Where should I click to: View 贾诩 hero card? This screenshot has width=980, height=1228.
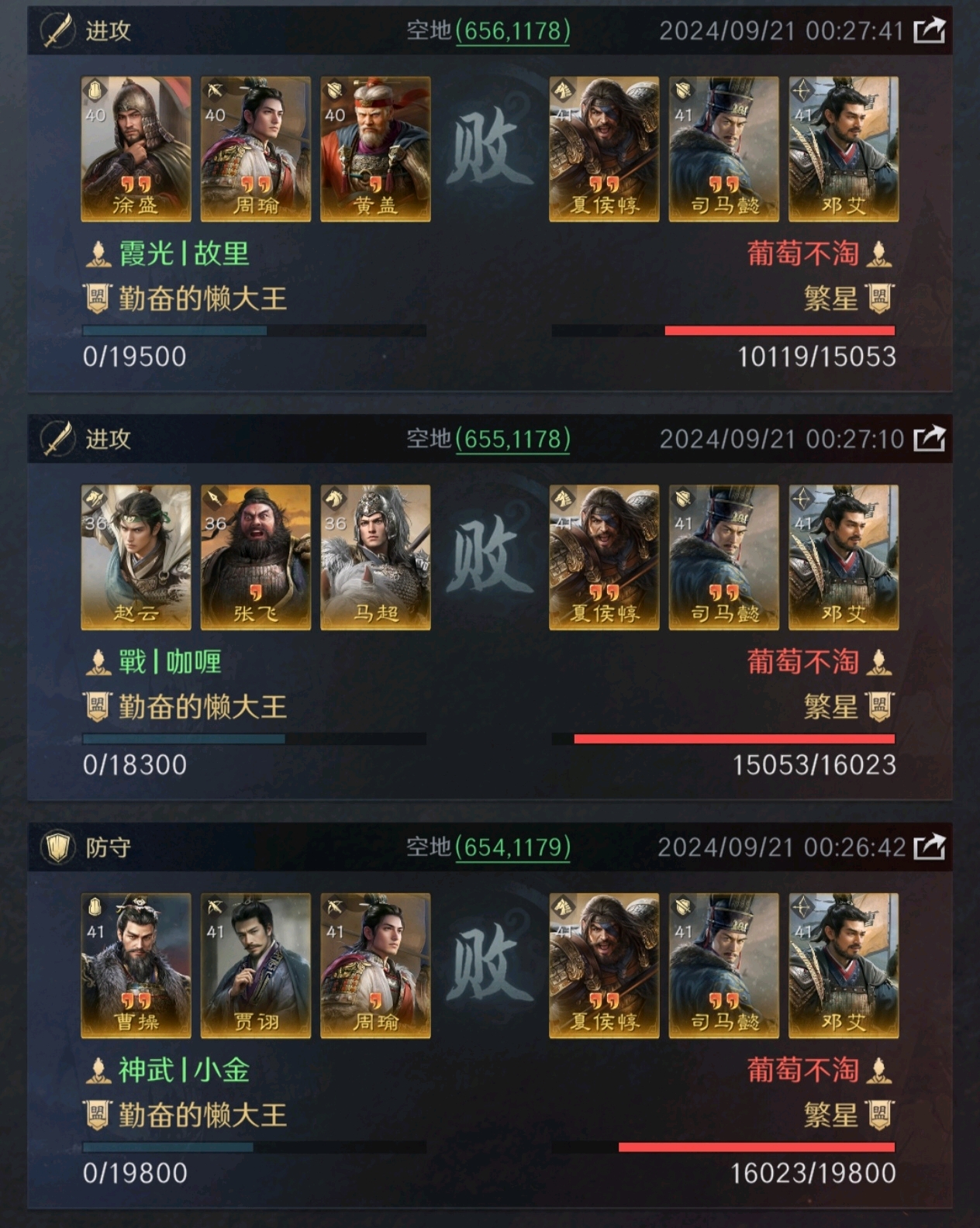[256, 965]
